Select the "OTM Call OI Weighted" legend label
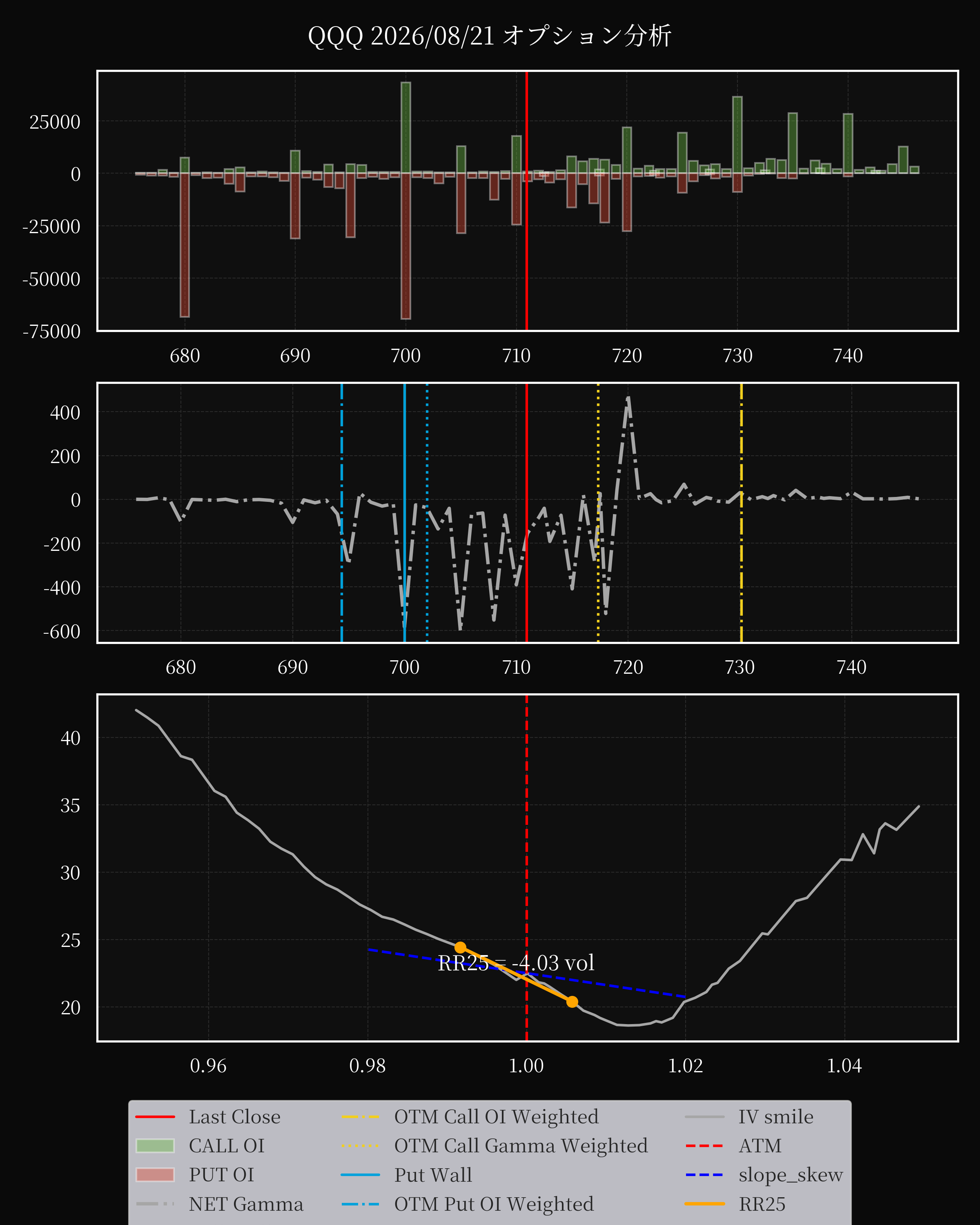This screenshot has width=980, height=1225. pos(497,1117)
